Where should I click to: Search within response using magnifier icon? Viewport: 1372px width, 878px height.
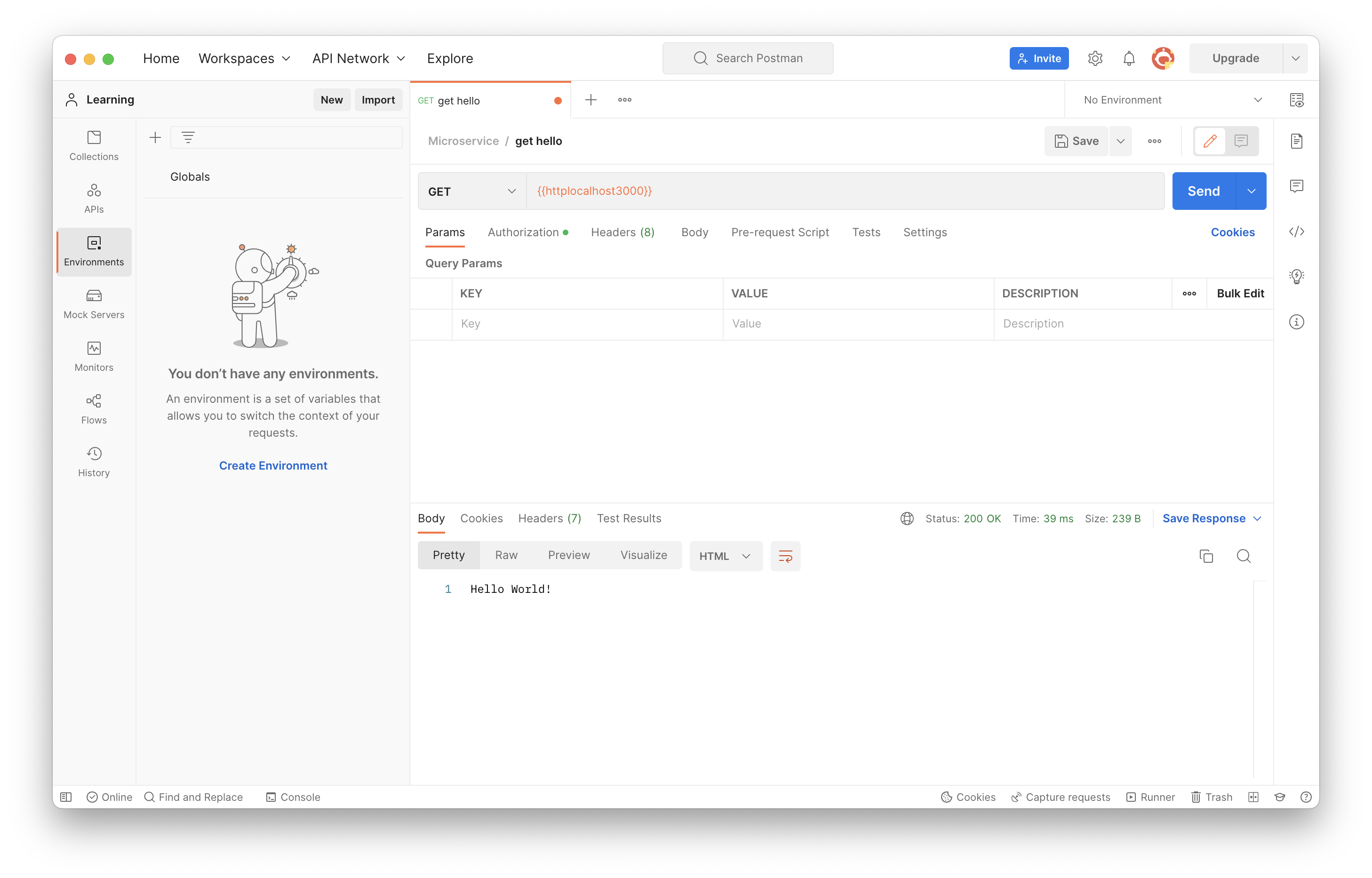pyautogui.click(x=1243, y=556)
